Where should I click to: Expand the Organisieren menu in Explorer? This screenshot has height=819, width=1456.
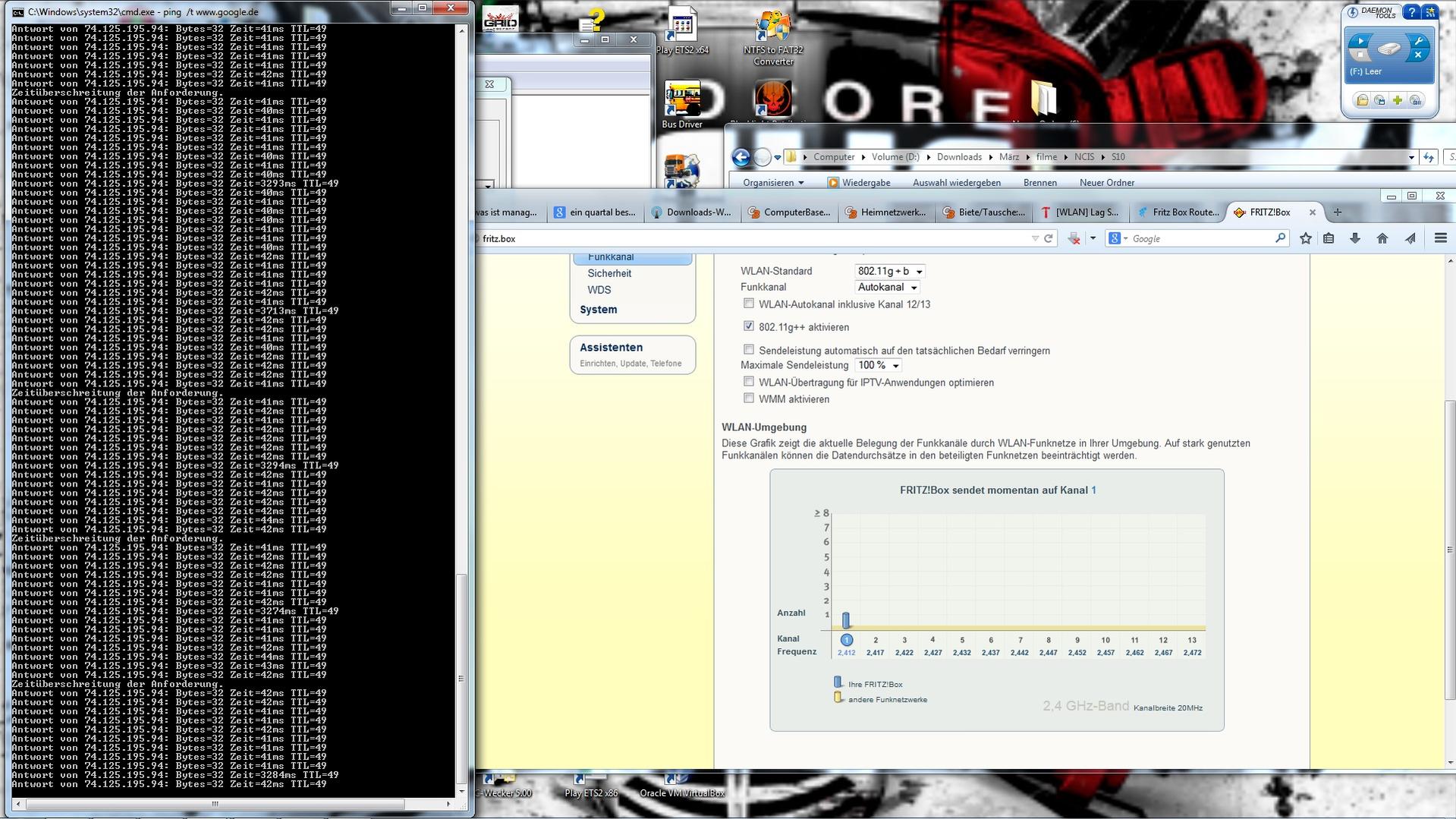(x=773, y=183)
